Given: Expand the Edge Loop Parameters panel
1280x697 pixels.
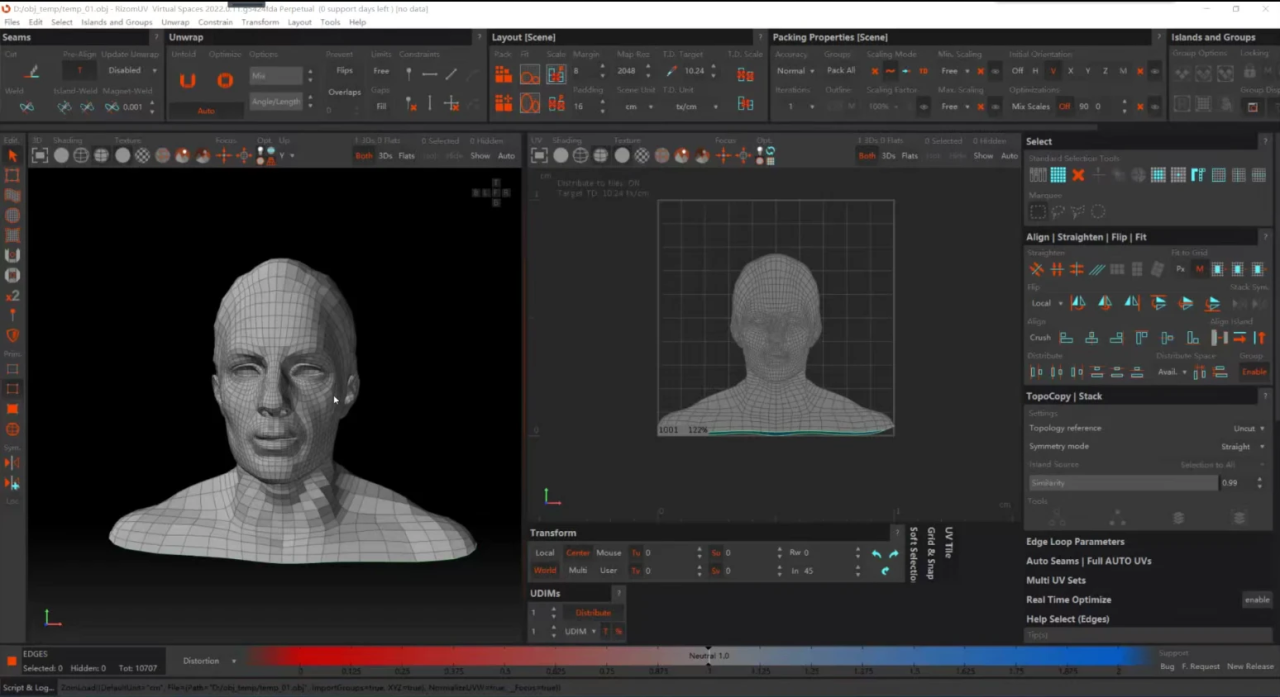Looking at the screenshot, I should 1075,542.
